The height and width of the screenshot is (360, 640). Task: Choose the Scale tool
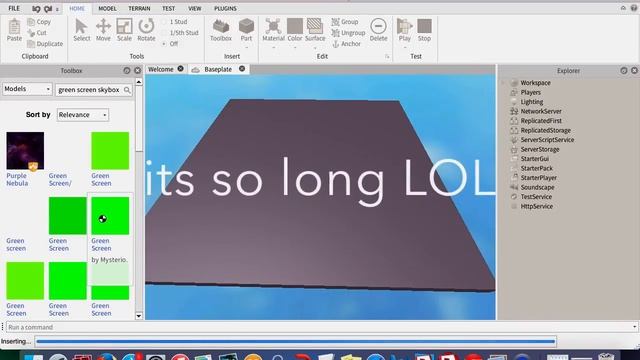[124, 30]
